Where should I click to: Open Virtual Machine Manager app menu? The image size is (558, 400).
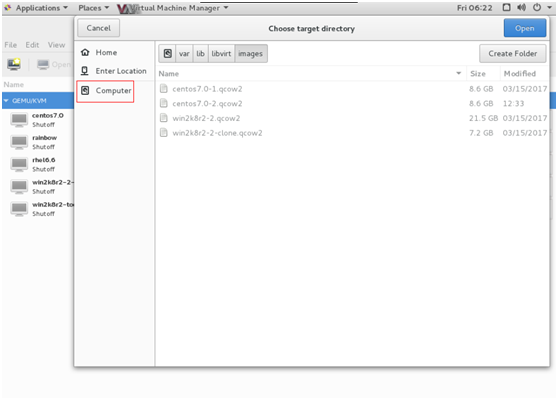click(x=173, y=8)
